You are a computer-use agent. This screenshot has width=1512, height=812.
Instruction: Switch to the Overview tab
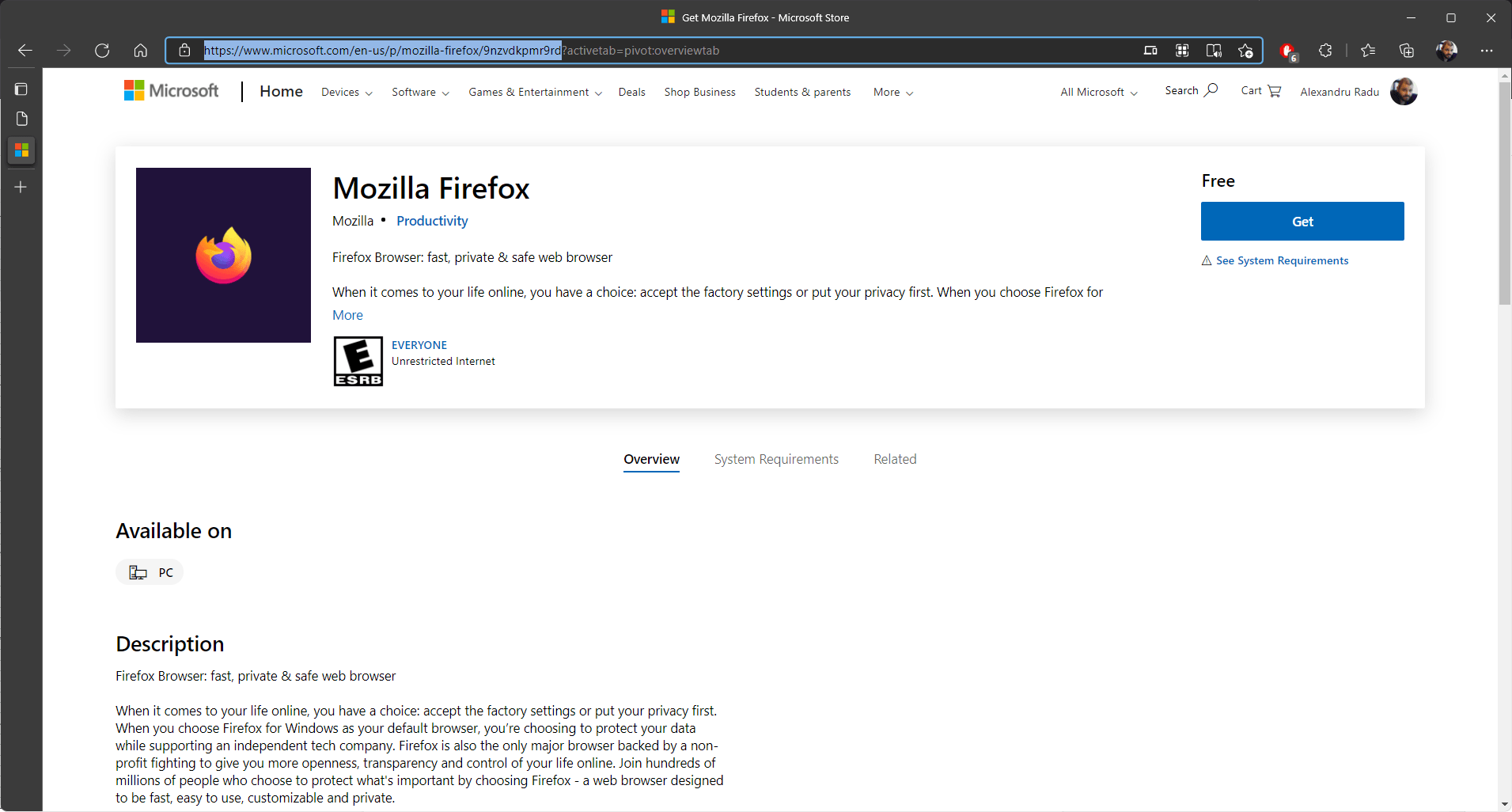coord(651,459)
